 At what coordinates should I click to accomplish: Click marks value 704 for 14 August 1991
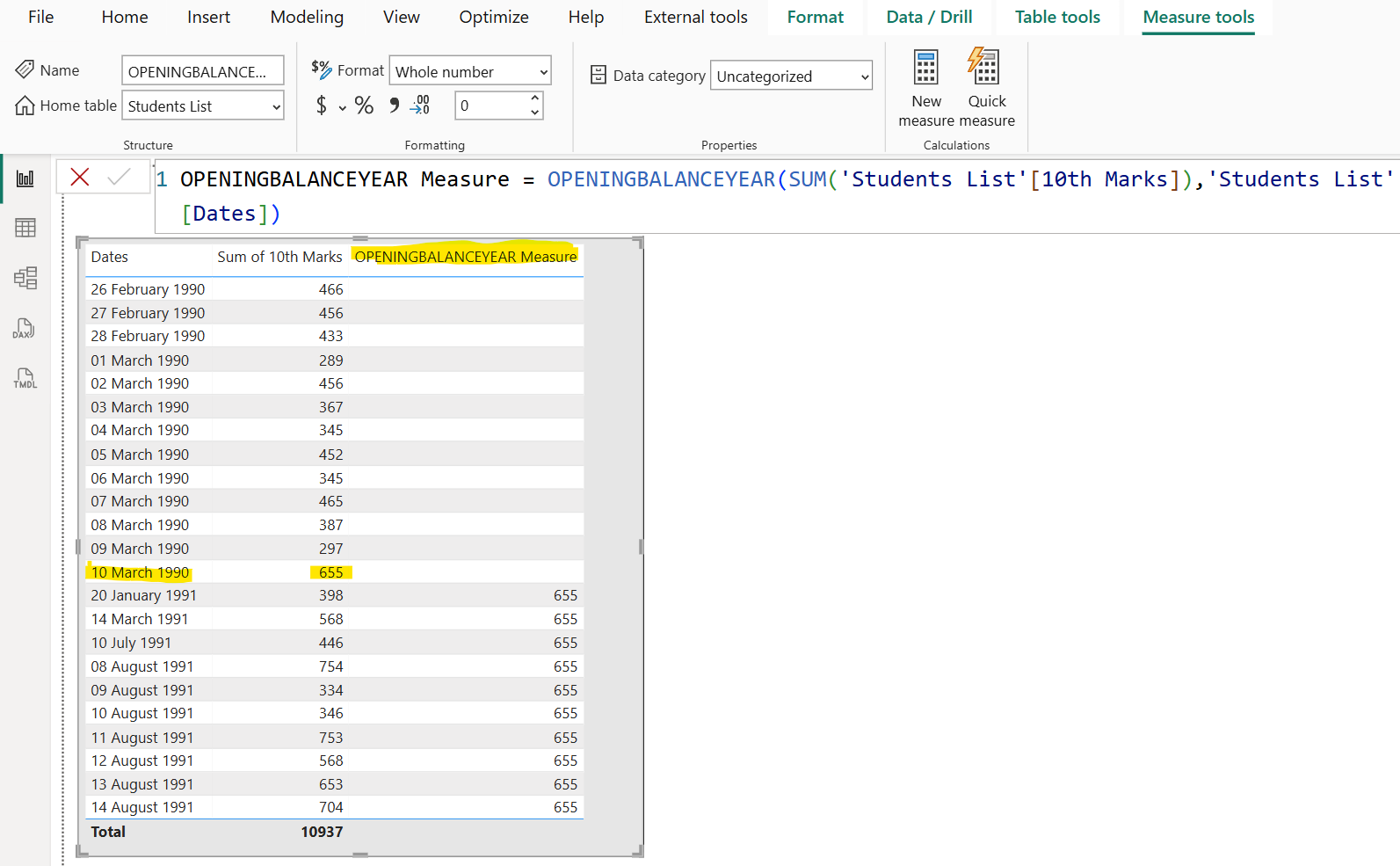click(x=331, y=807)
